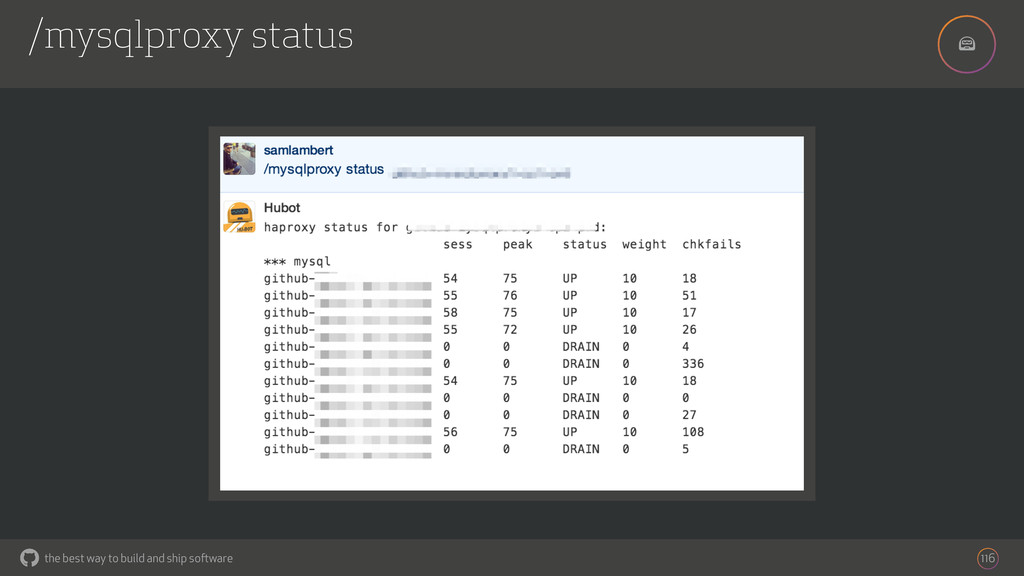Click the 'weight' column header
Viewport: 1024px width, 576px height.
(x=644, y=245)
